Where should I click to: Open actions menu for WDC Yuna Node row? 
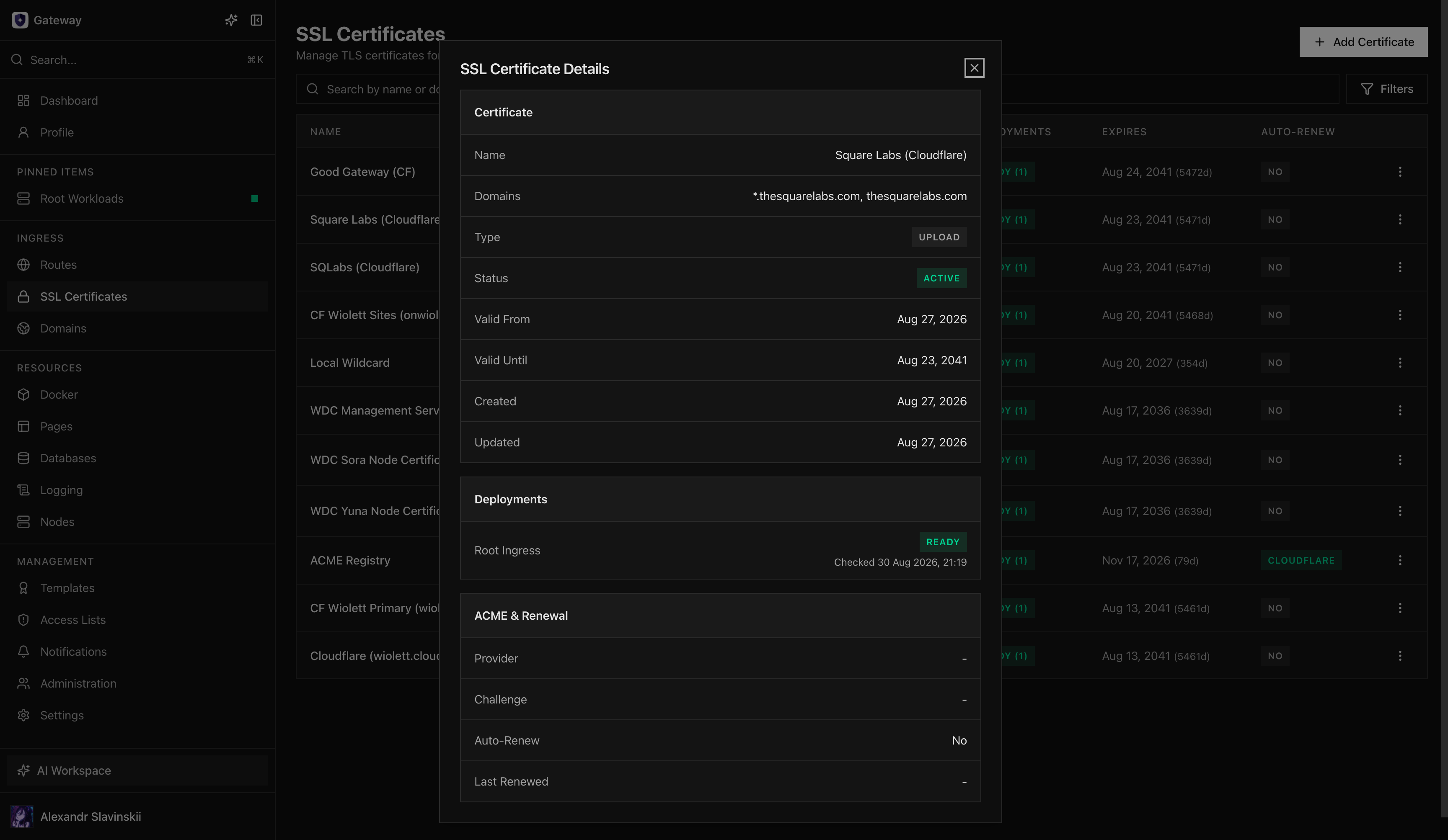(1400, 511)
